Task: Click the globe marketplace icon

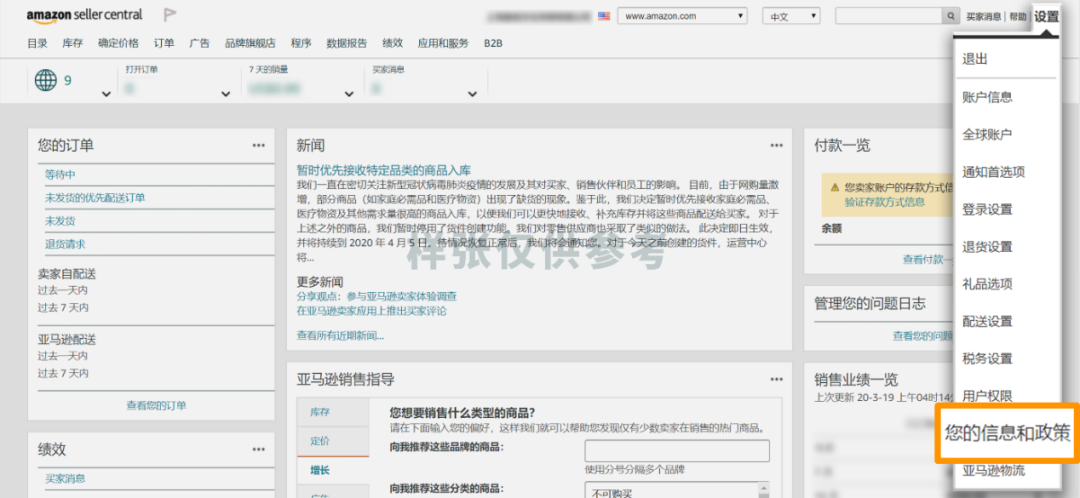Action: coord(45,80)
